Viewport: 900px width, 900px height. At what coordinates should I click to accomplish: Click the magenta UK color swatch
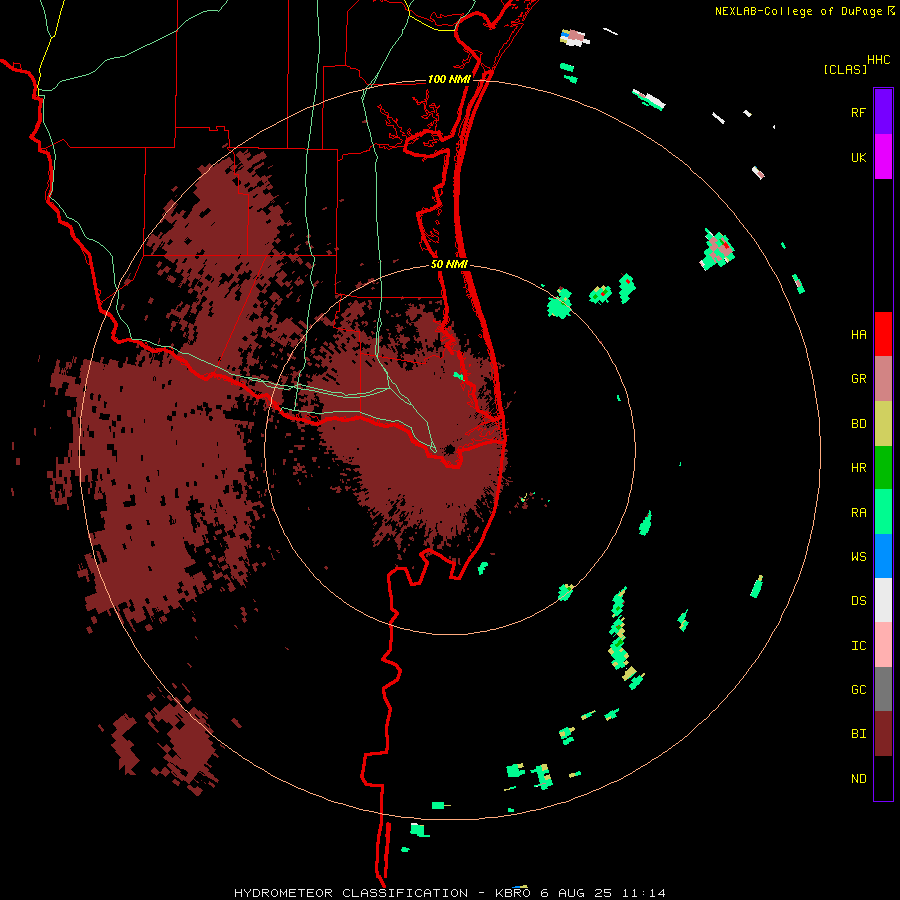tap(883, 157)
